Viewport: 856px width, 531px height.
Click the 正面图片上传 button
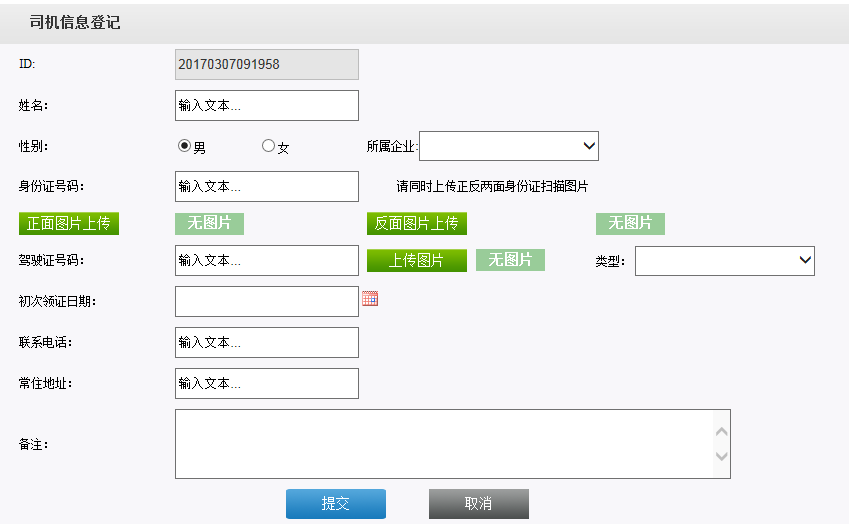[69, 224]
